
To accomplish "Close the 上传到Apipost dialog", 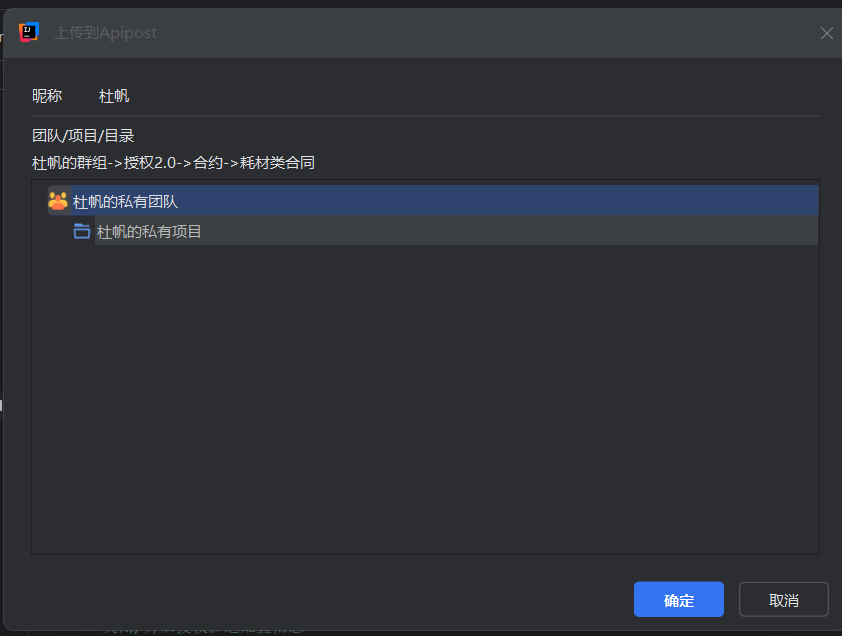I will tap(827, 33).
